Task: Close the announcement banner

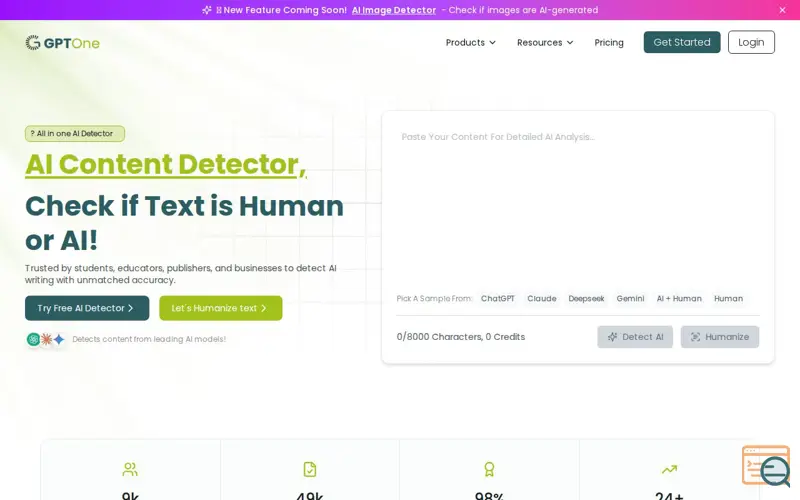Action: click(x=782, y=10)
